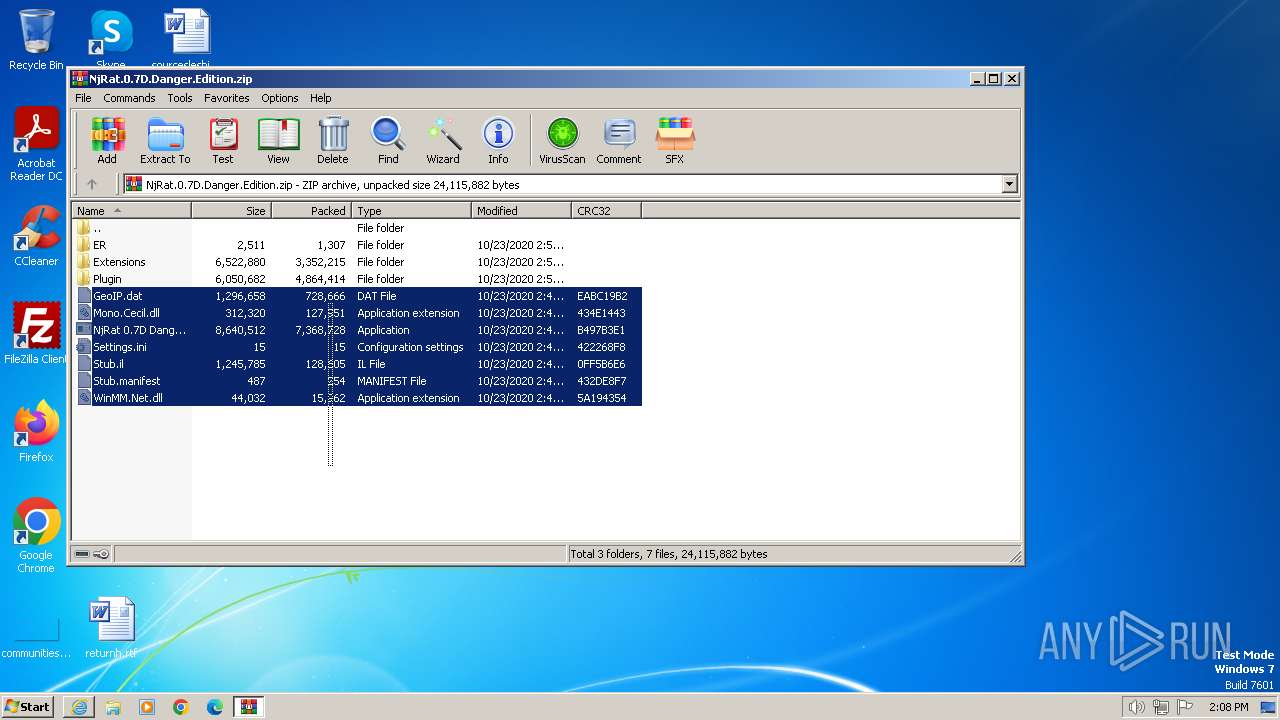Open Chrome from taskbar

[181, 707]
